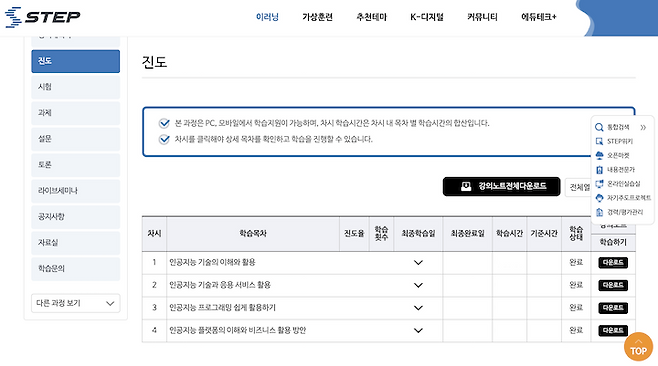
Task: Click the 학습목차 column header
Action: (253, 233)
